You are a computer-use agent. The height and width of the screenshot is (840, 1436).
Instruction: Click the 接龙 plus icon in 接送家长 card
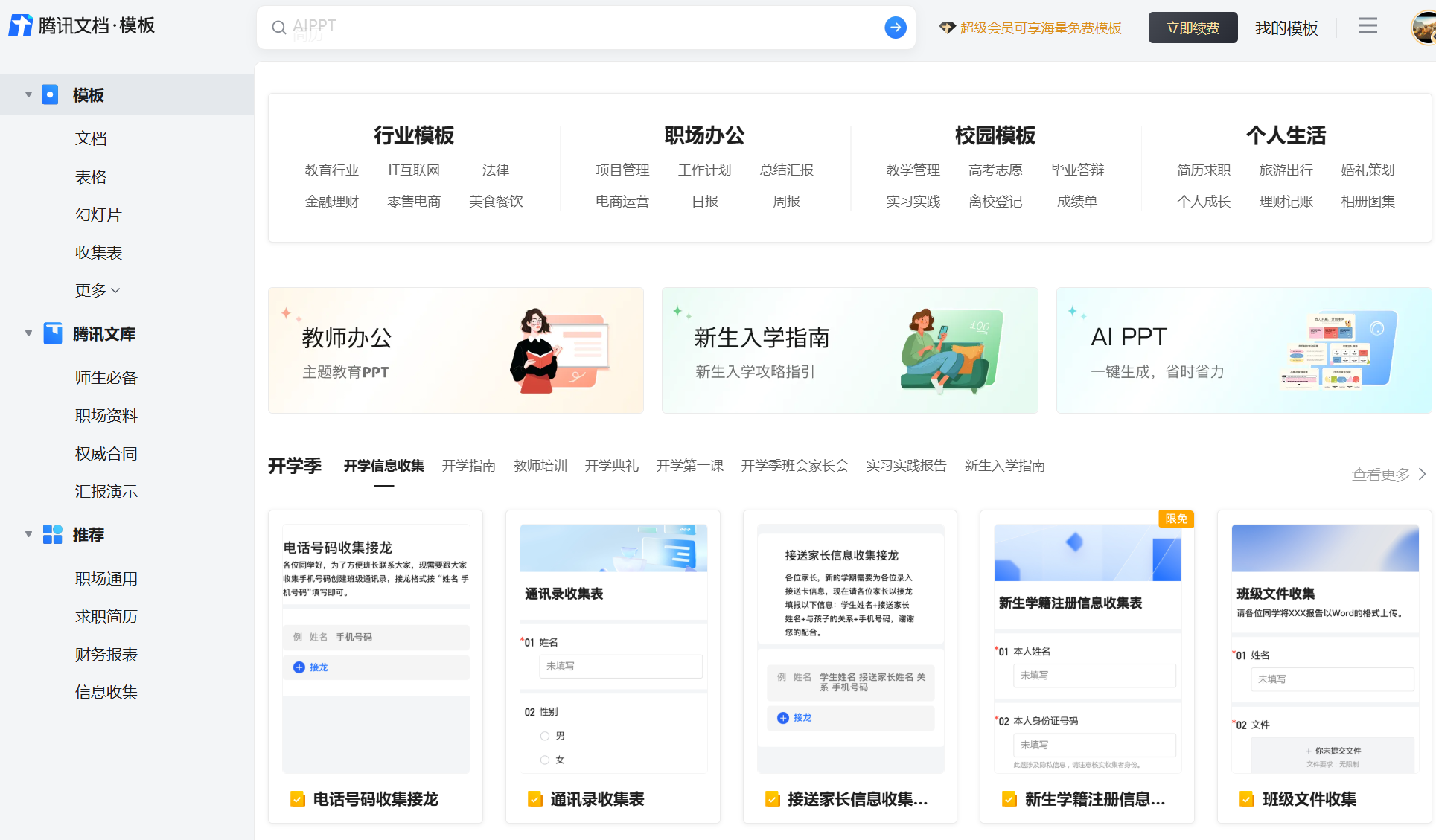click(783, 718)
